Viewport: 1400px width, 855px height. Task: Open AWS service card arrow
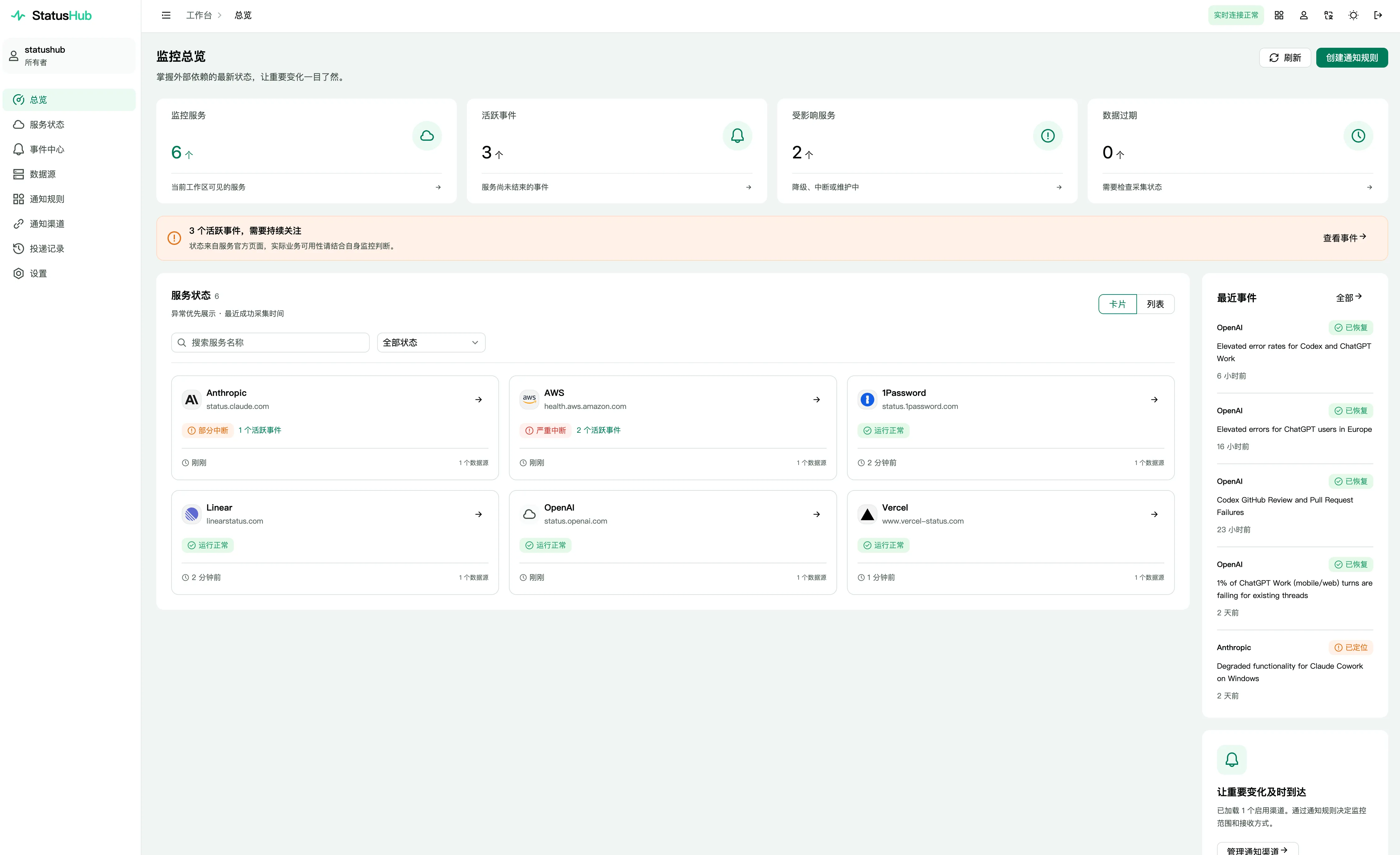point(817,399)
